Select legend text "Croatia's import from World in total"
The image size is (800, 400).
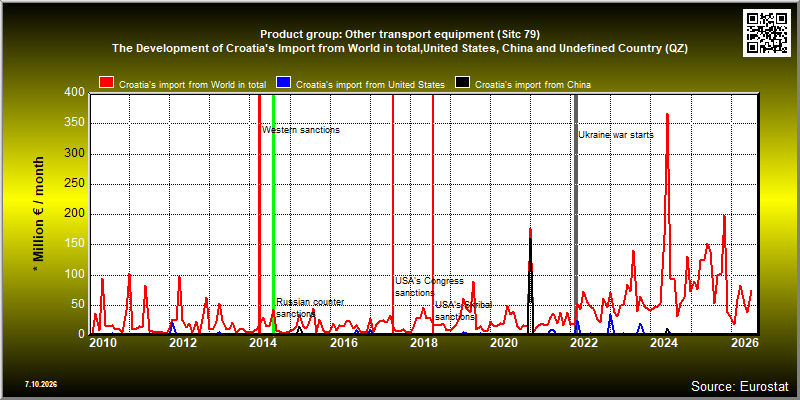[192, 85]
